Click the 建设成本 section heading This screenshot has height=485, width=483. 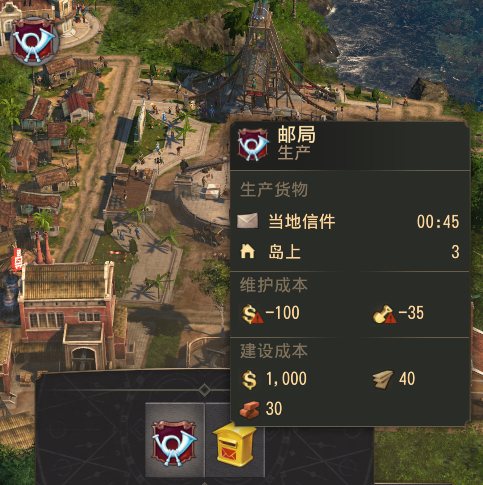tap(274, 351)
